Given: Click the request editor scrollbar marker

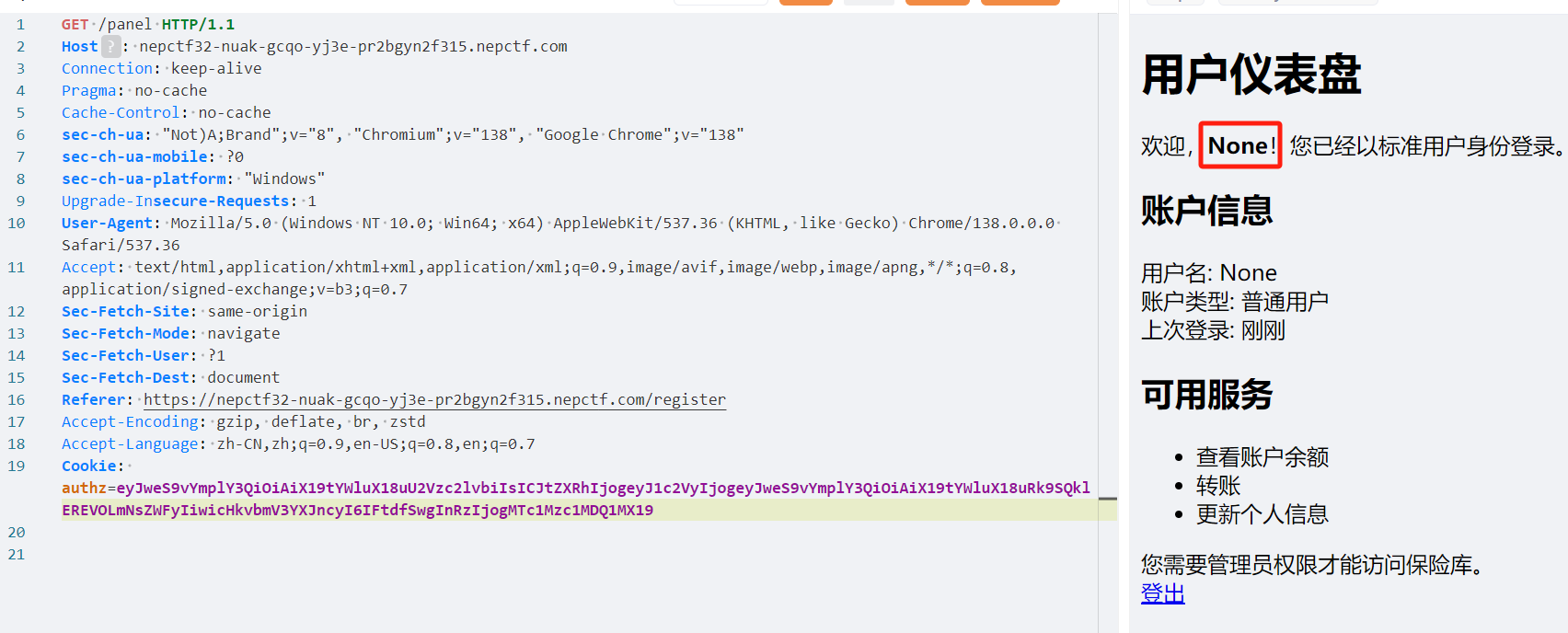Looking at the screenshot, I should click(1108, 499).
